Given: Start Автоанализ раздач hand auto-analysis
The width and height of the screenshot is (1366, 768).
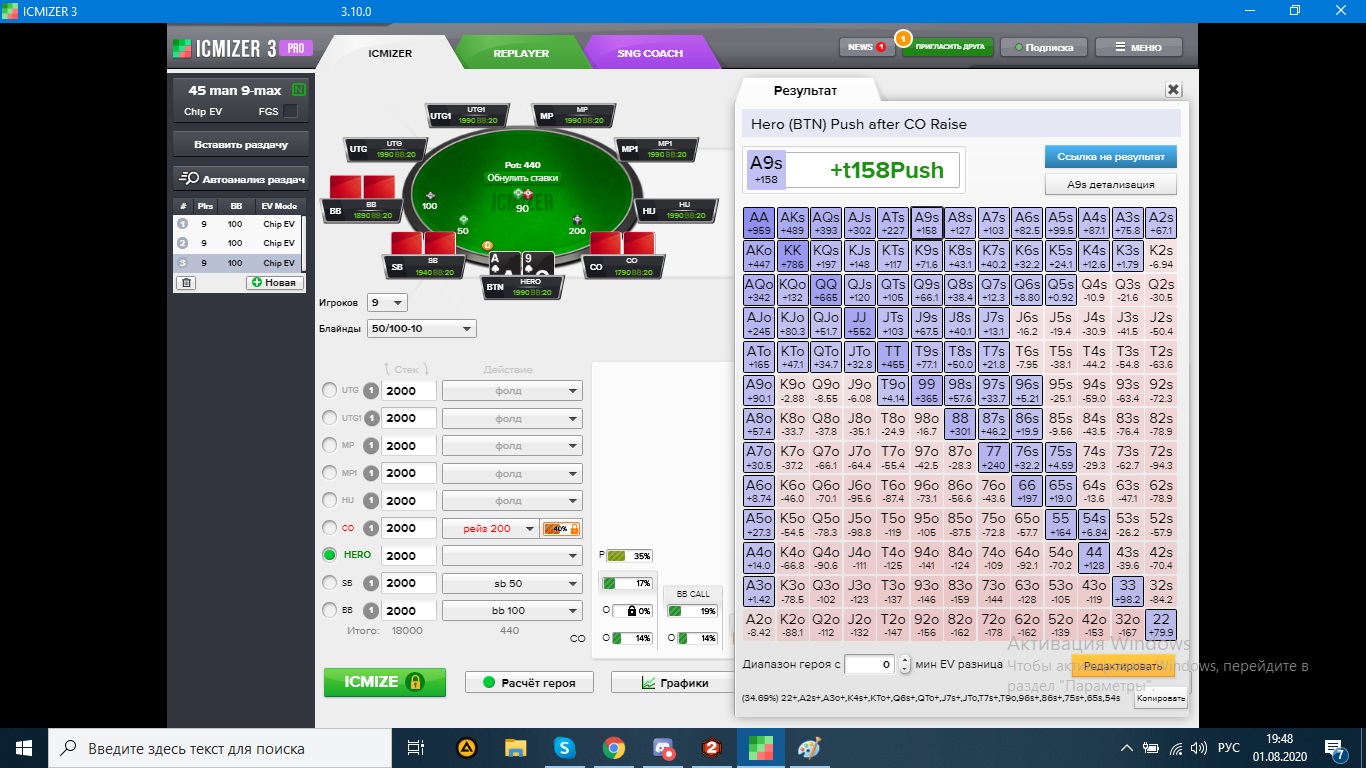Looking at the screenshot, I should tap(241, 179).
